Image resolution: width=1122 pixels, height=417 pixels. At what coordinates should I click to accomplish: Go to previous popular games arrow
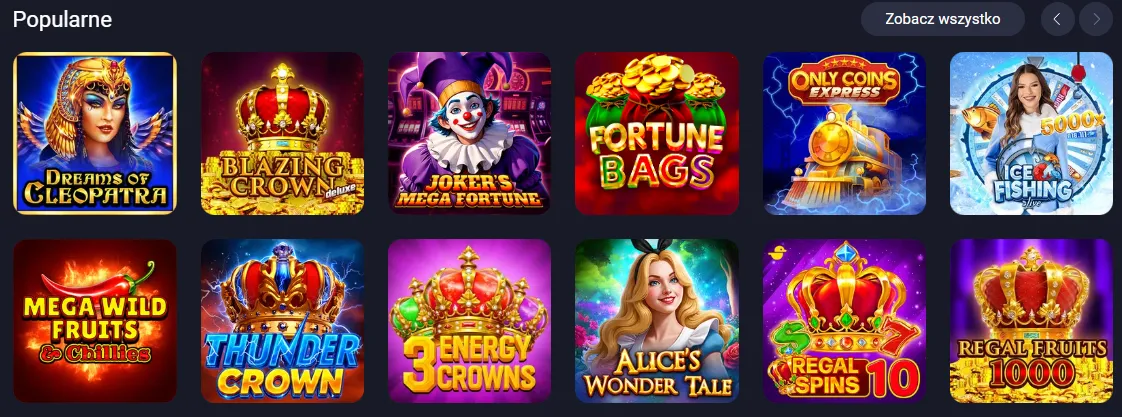coord(1058,19)
